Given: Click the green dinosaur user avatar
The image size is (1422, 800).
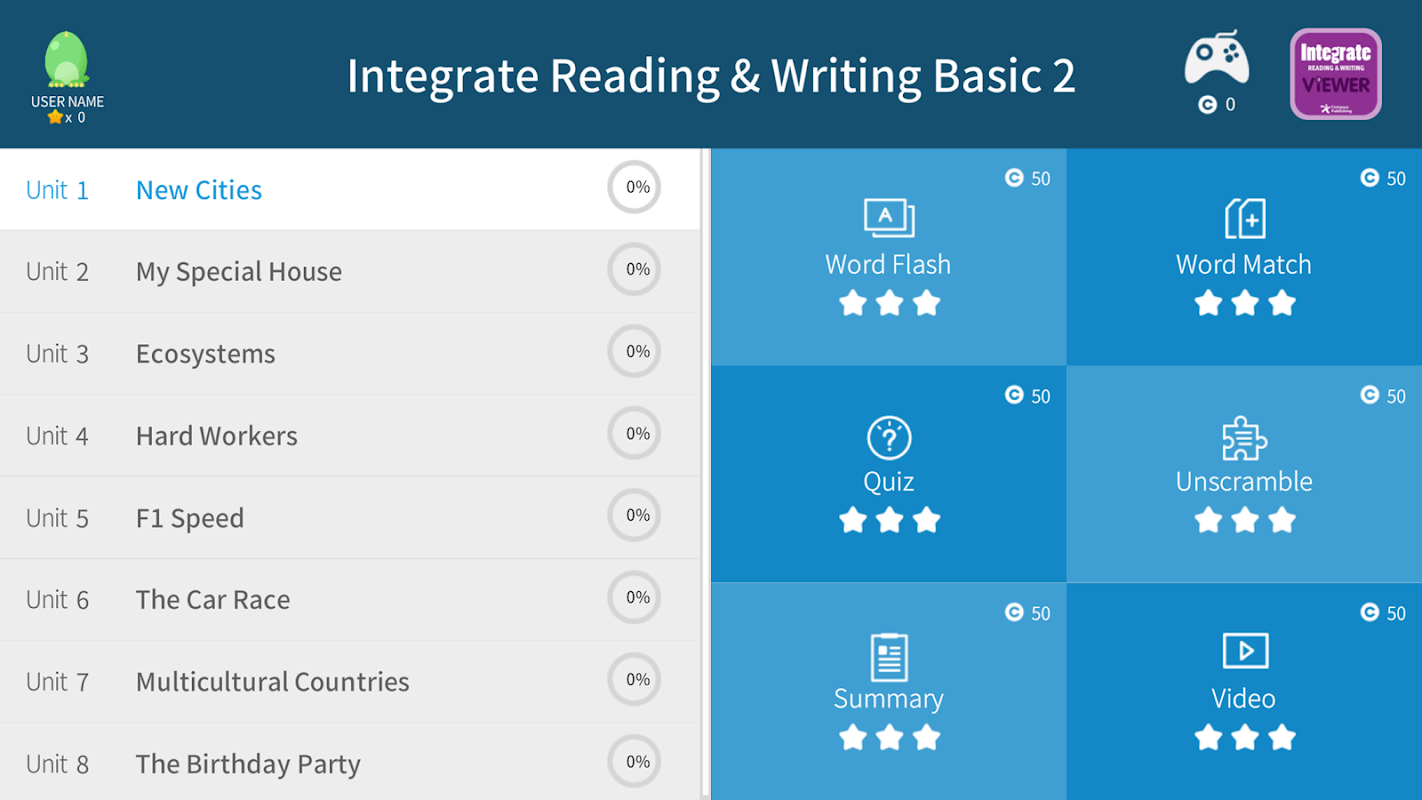Looking at the screenshot, I should [x=67, y=60].
